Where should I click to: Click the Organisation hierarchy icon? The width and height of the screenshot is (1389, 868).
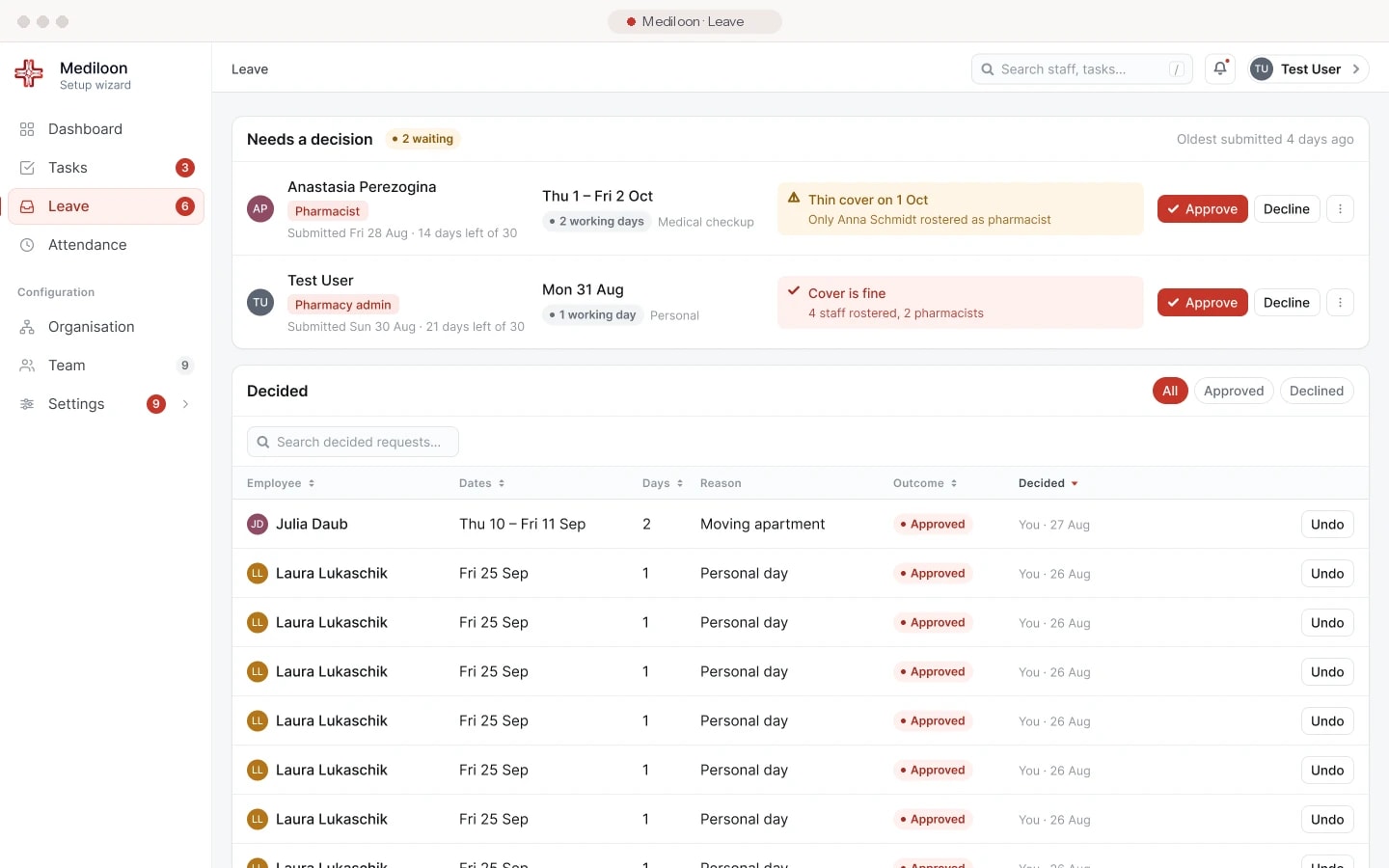pos(27,327)
